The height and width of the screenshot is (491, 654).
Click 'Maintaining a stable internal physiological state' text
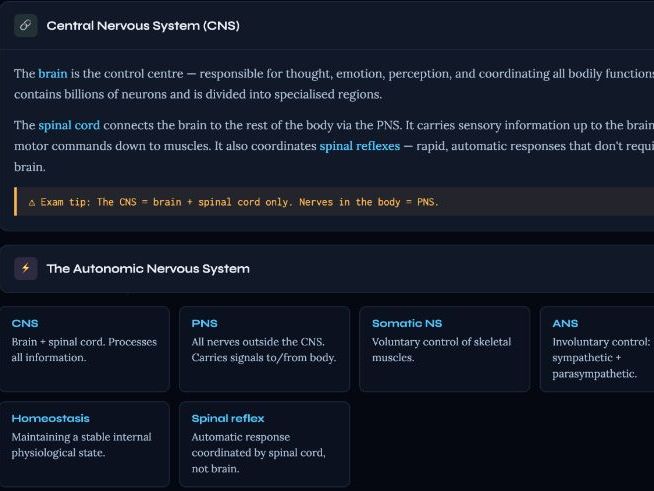[x=81, y=445]
